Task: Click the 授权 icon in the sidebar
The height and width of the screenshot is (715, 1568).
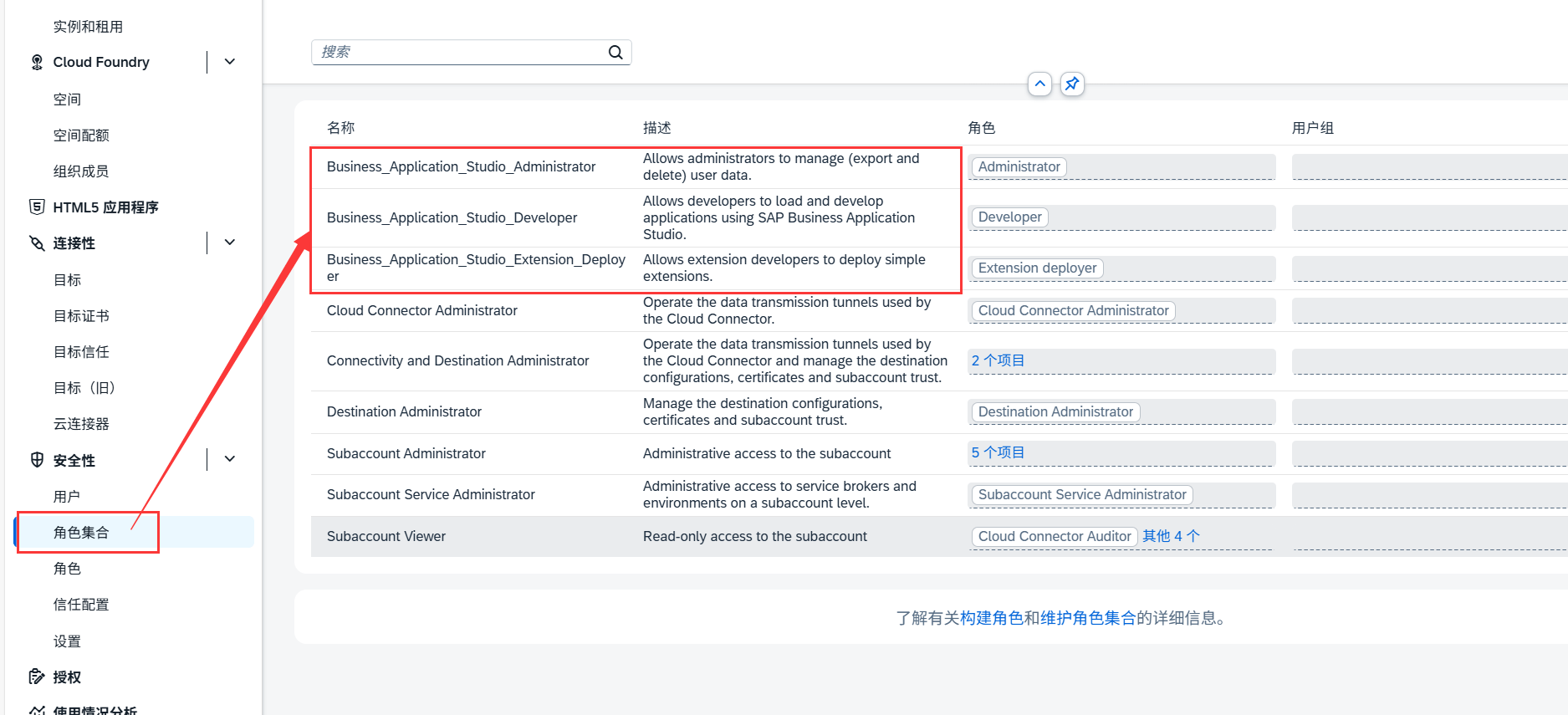Action: pyautogui.click(x=37, y=677)
